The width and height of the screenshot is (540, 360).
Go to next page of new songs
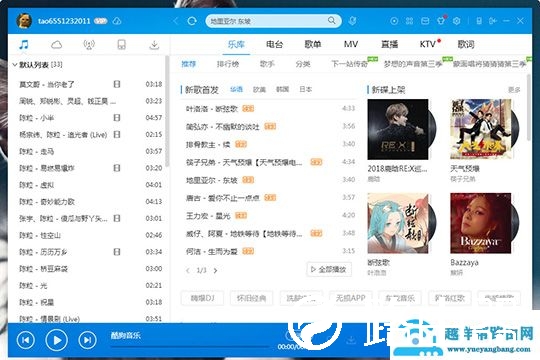216,270
